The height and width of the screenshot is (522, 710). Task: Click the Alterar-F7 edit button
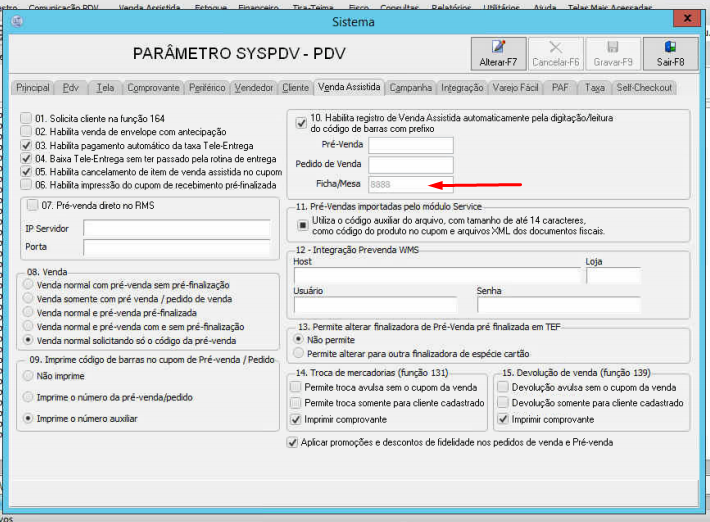(x=499, y=53)
